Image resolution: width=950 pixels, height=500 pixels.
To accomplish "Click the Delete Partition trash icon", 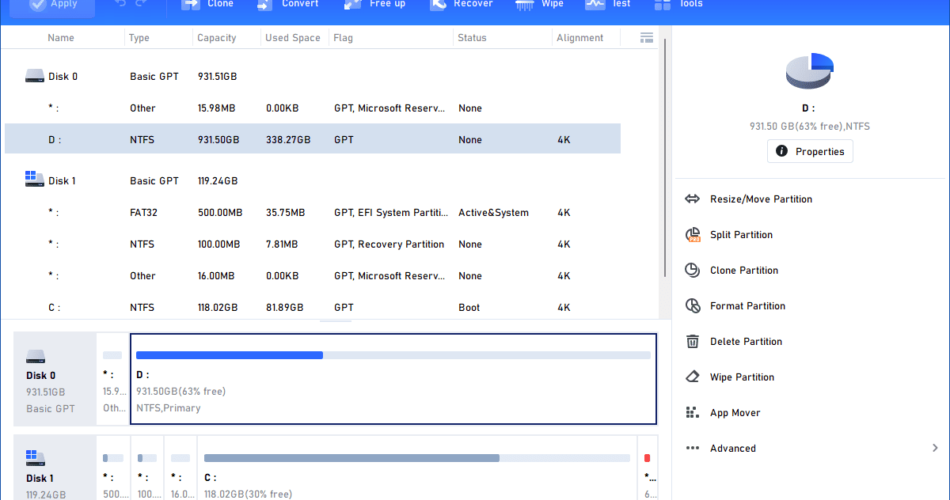I will click(x=693, y=341).
